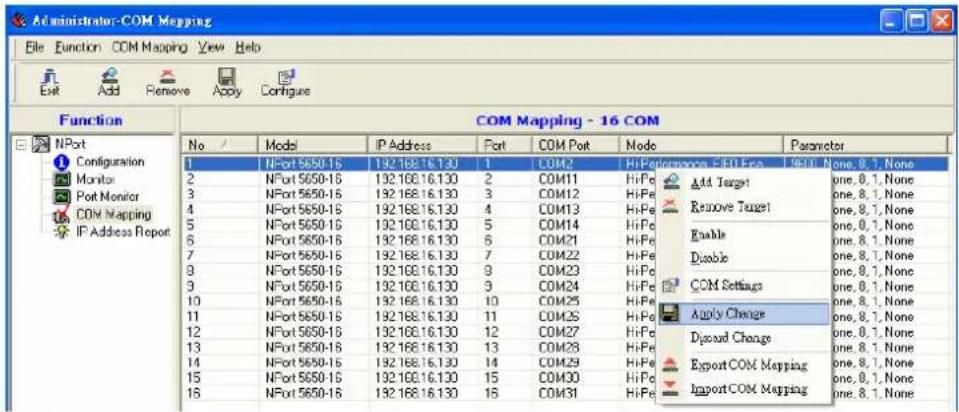The image size is (959, 412).
Task: Sort by the No column header
Action: click(x=220, y=145)
